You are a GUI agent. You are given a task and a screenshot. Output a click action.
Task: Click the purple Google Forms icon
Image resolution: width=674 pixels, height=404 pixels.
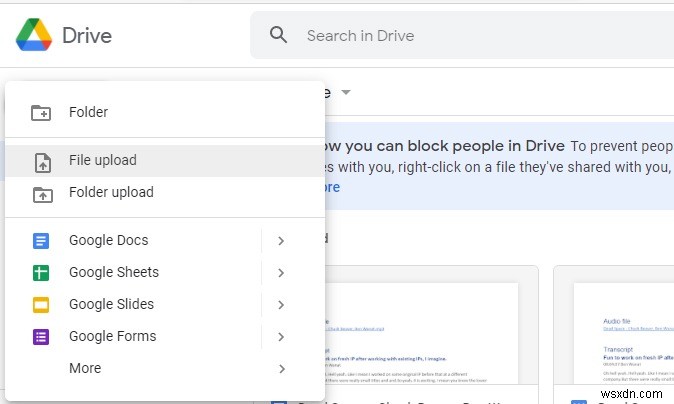(41, 337)
